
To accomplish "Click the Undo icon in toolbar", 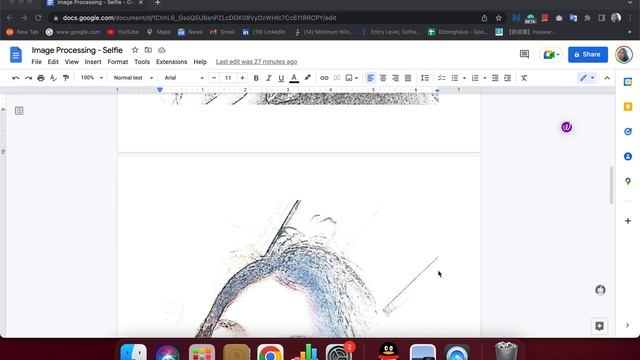I will (x=16, y=78).
